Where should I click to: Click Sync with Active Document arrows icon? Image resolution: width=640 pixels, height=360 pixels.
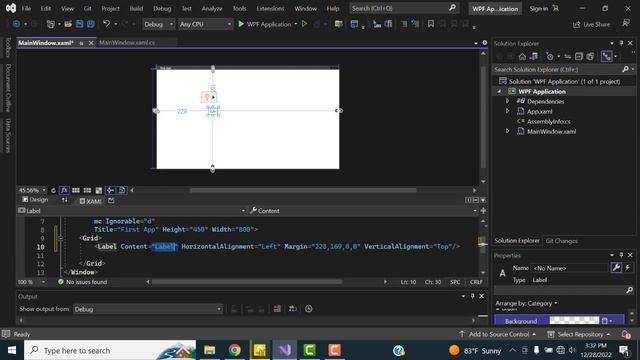[x=567, y=56]
